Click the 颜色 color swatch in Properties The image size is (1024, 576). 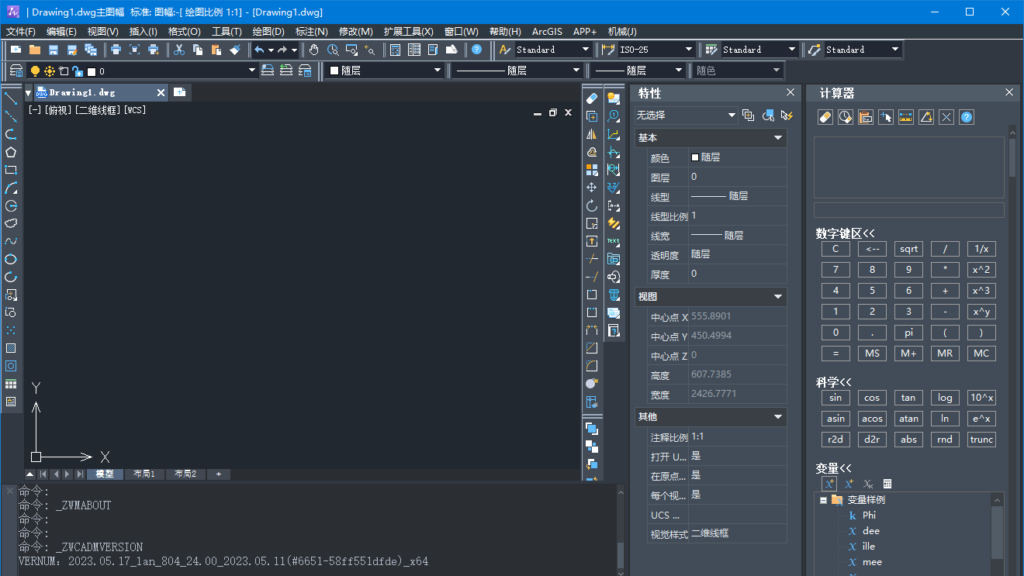[695, 157]
